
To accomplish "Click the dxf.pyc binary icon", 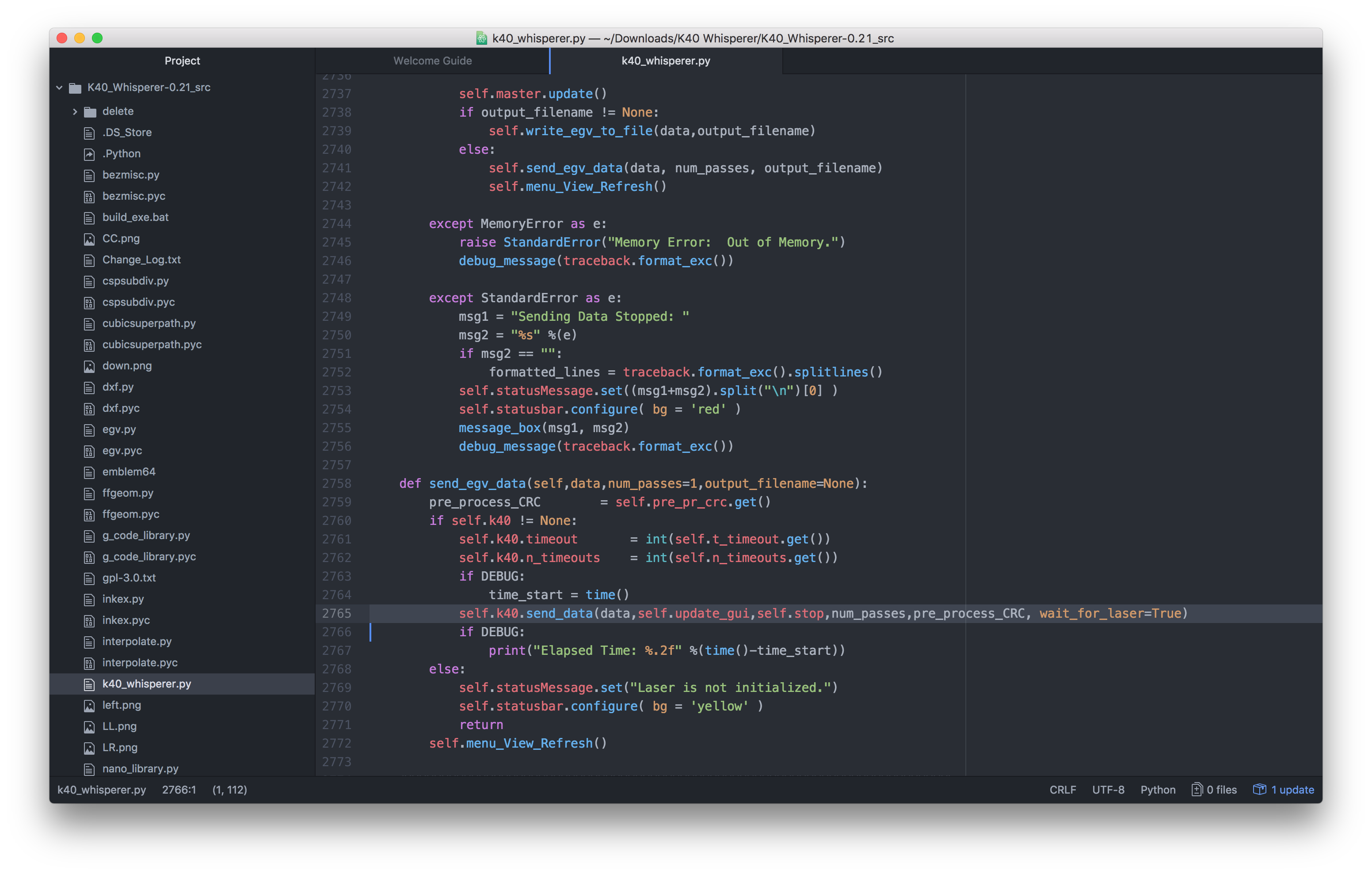I will (x=89, y=409).
